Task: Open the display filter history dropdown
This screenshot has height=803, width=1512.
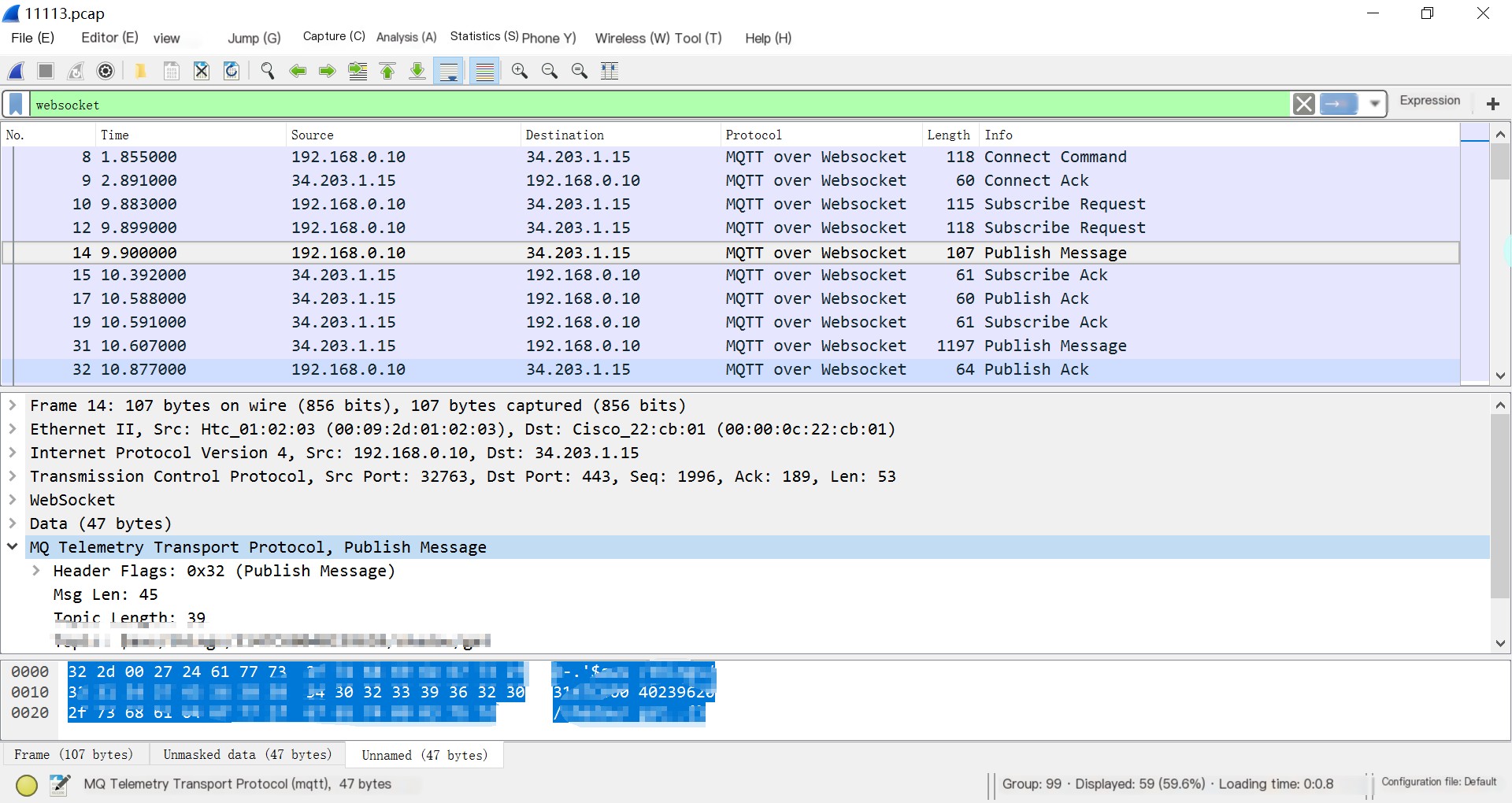Action: point(1375,104)
